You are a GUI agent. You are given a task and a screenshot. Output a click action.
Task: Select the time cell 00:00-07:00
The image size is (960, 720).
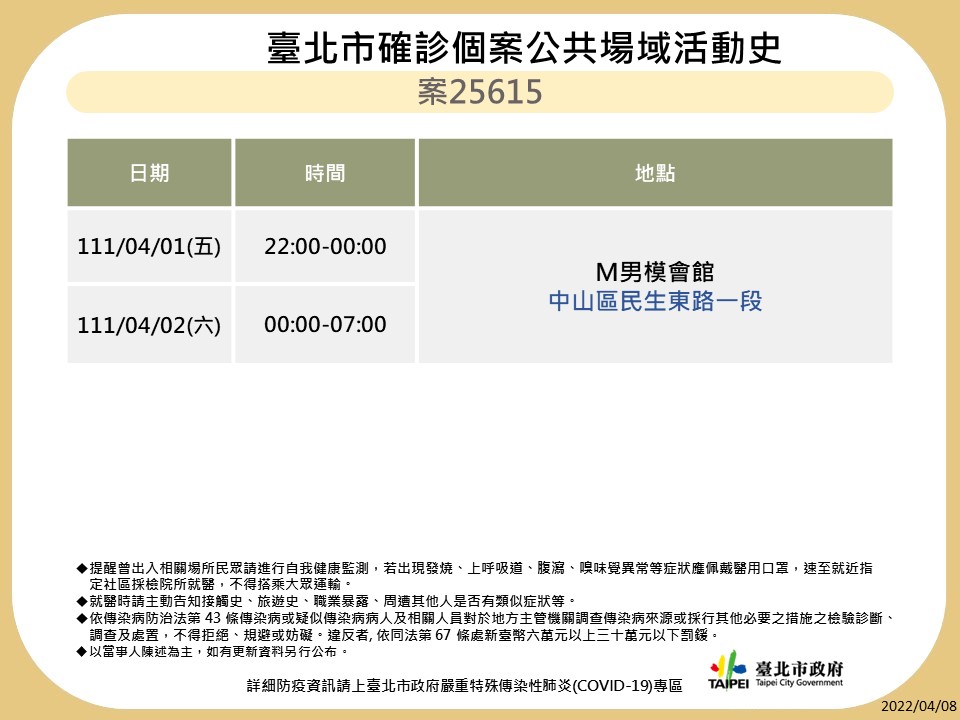pyautogui.click(x=325, y=324)
